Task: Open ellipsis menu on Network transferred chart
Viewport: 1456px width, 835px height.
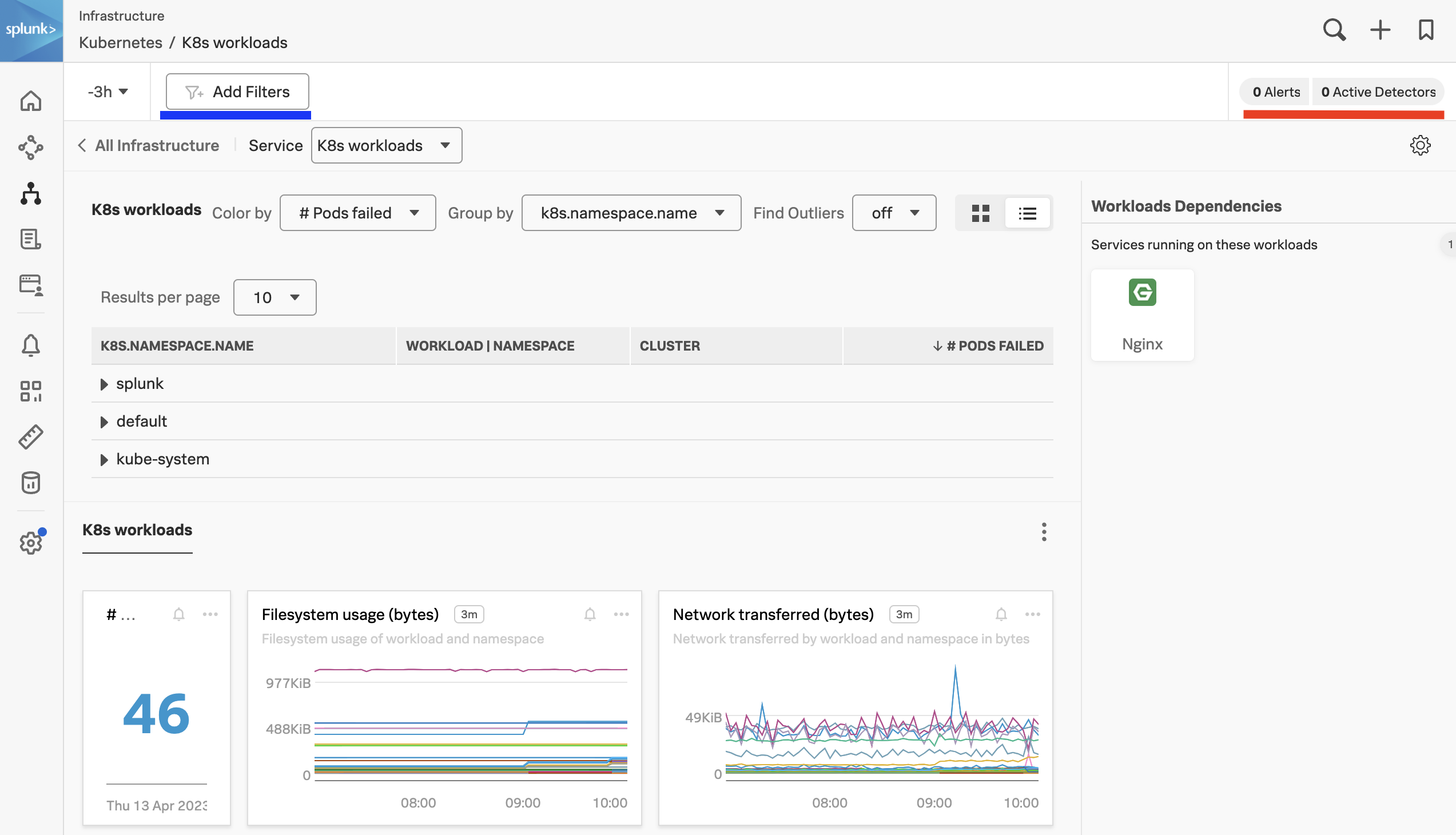Action: 1032,614
